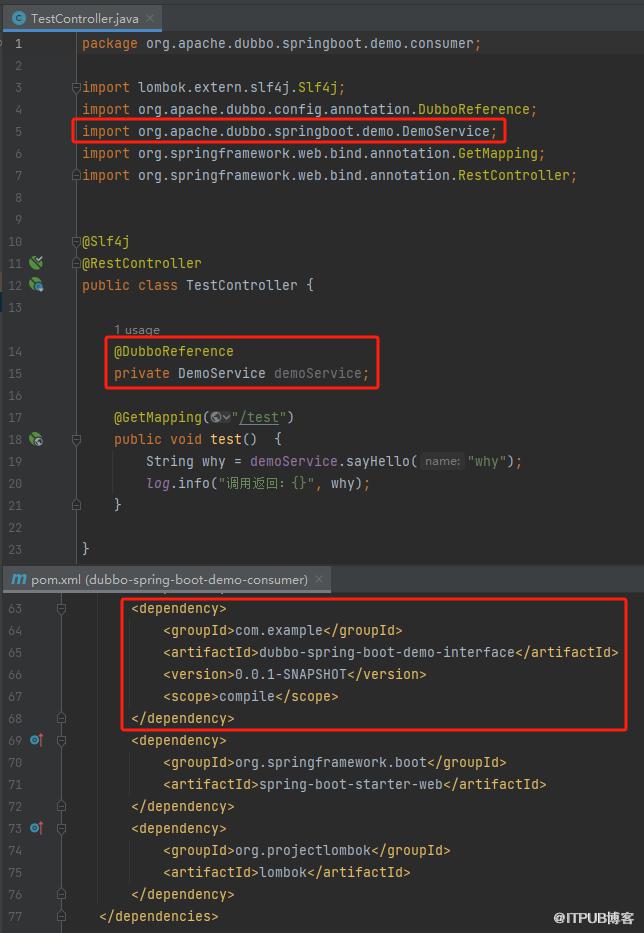This screenshot has height=933, width=644.
Task: Click the dependency gutter icon on line 73
Action: click(x=36, y=828)
